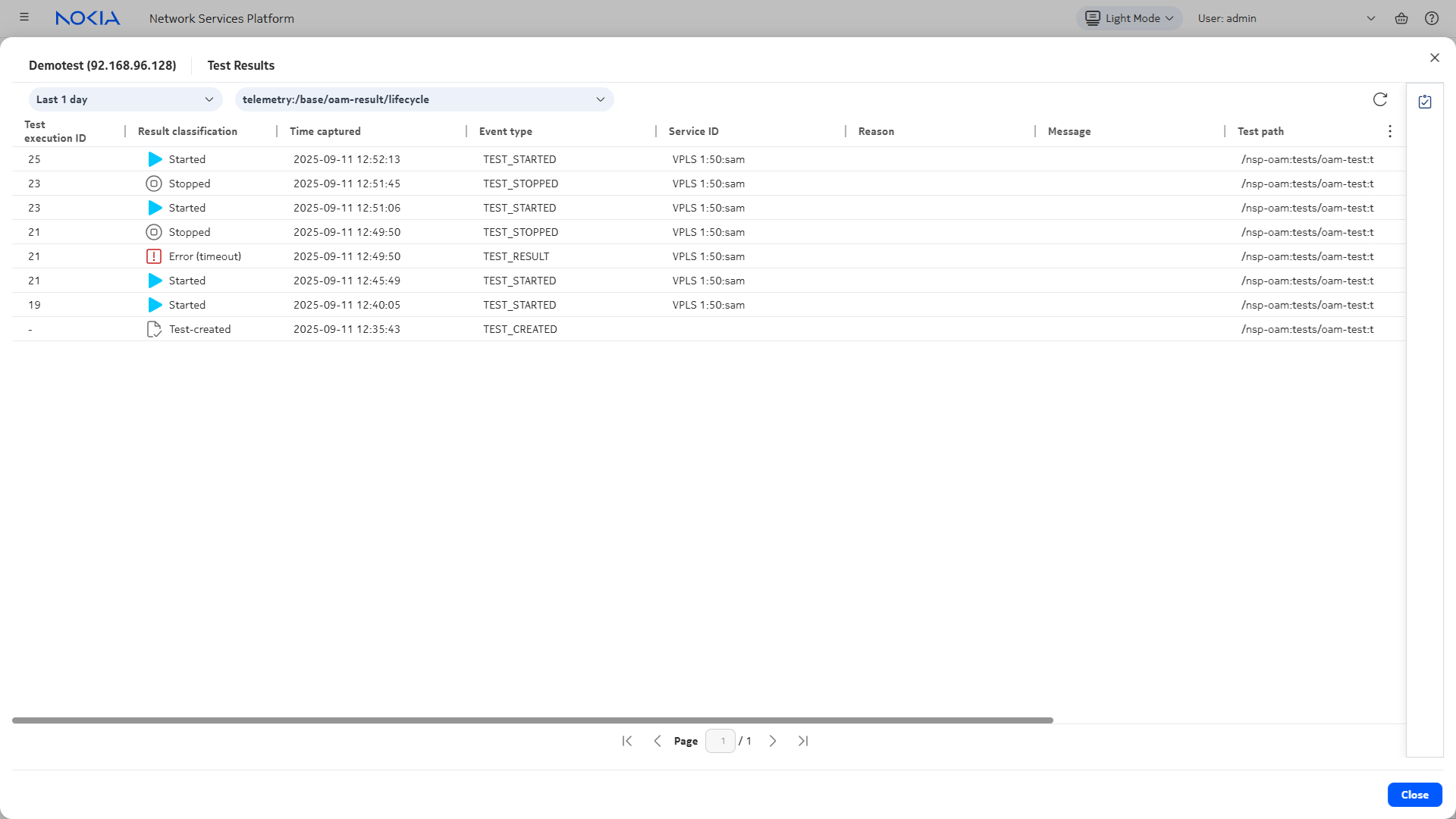This screenshot has width=1456, height=819.
Task: Click the Nokia logo
Action: click(87, 18)
